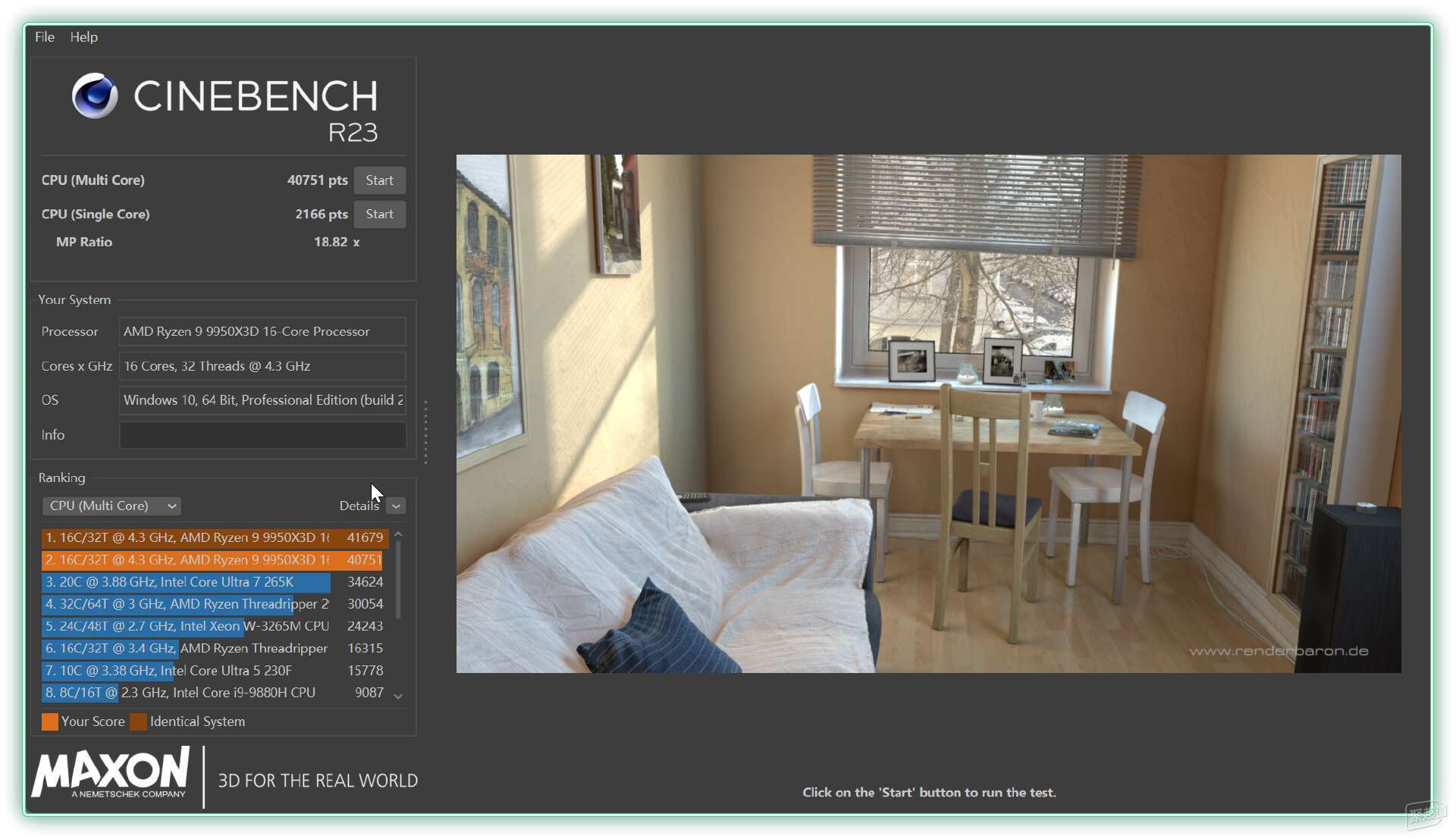Start the CPU Multi Core test
The height and width of the screenshot is (839, 1456).
[379, 180]
